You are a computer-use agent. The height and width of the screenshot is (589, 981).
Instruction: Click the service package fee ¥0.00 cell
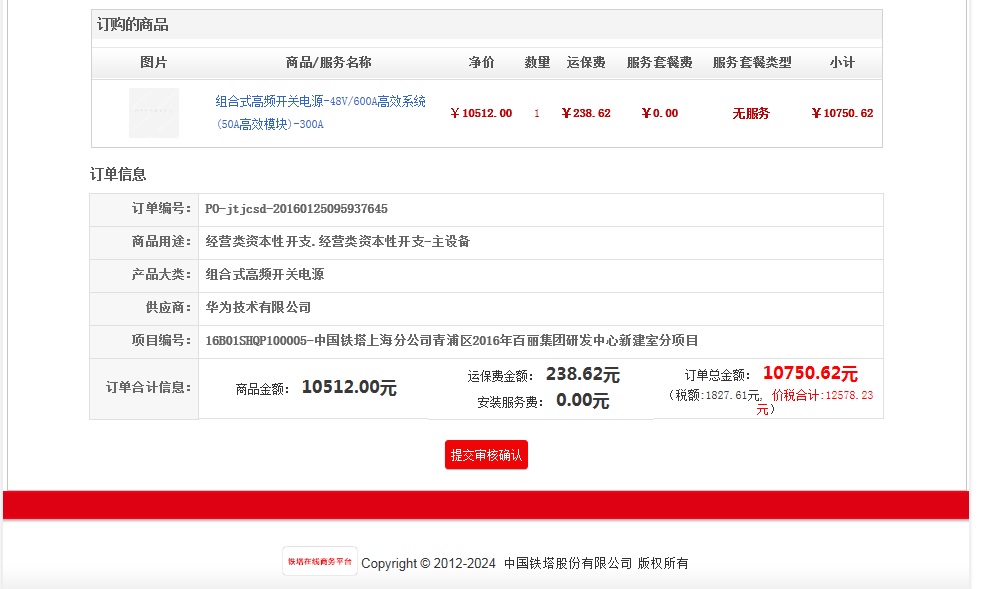(660, 113)
